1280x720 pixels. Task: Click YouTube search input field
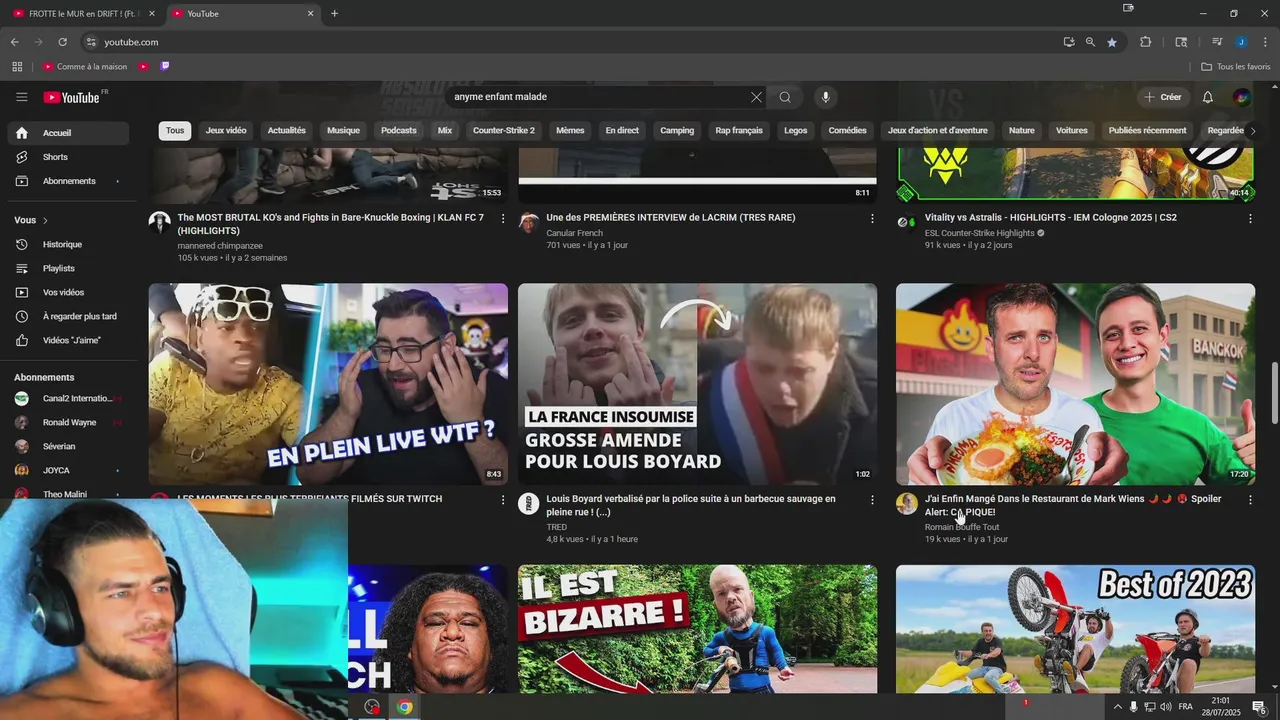(598, 97)
